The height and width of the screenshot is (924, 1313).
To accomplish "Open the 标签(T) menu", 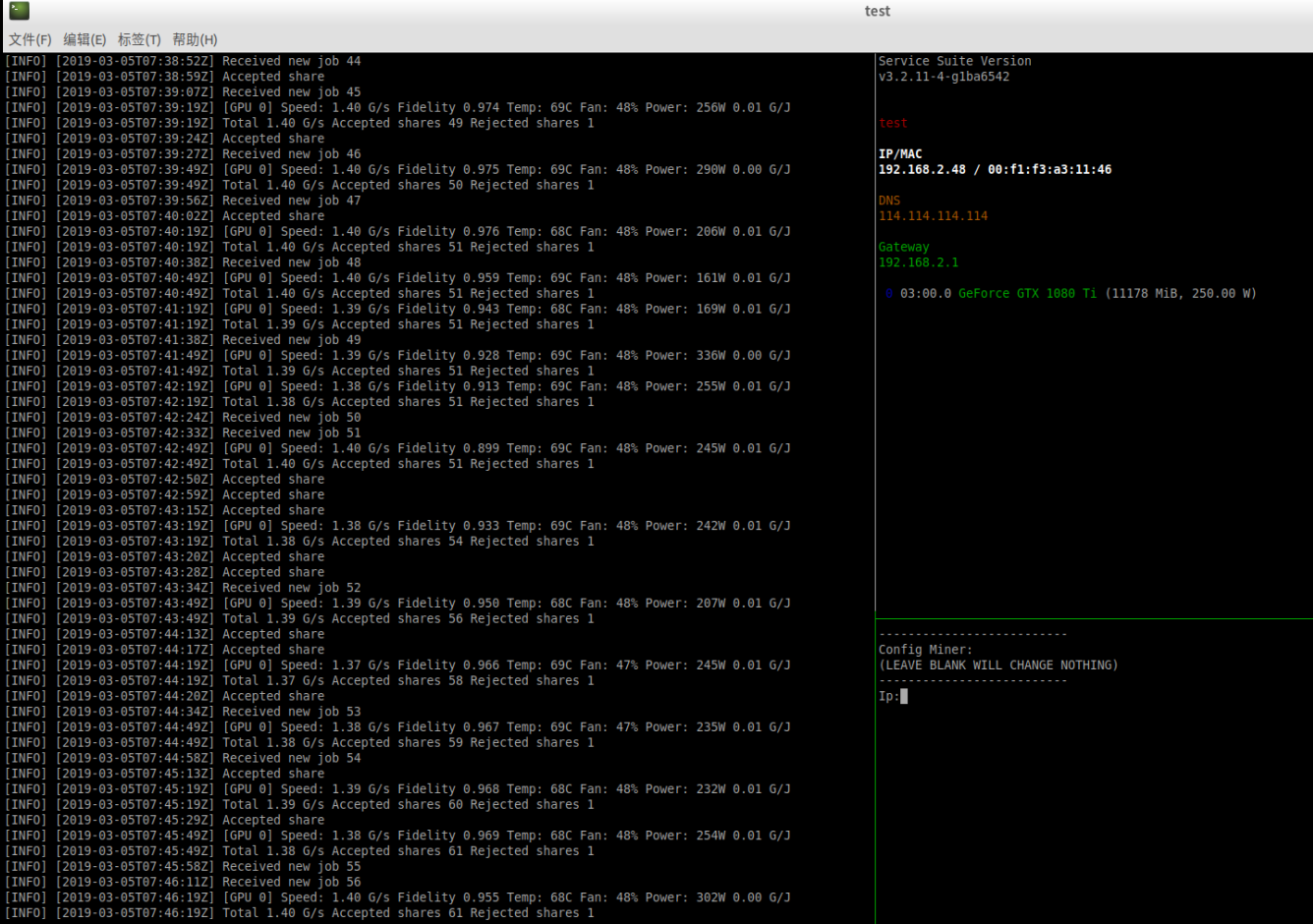I will tap(139, 39).
